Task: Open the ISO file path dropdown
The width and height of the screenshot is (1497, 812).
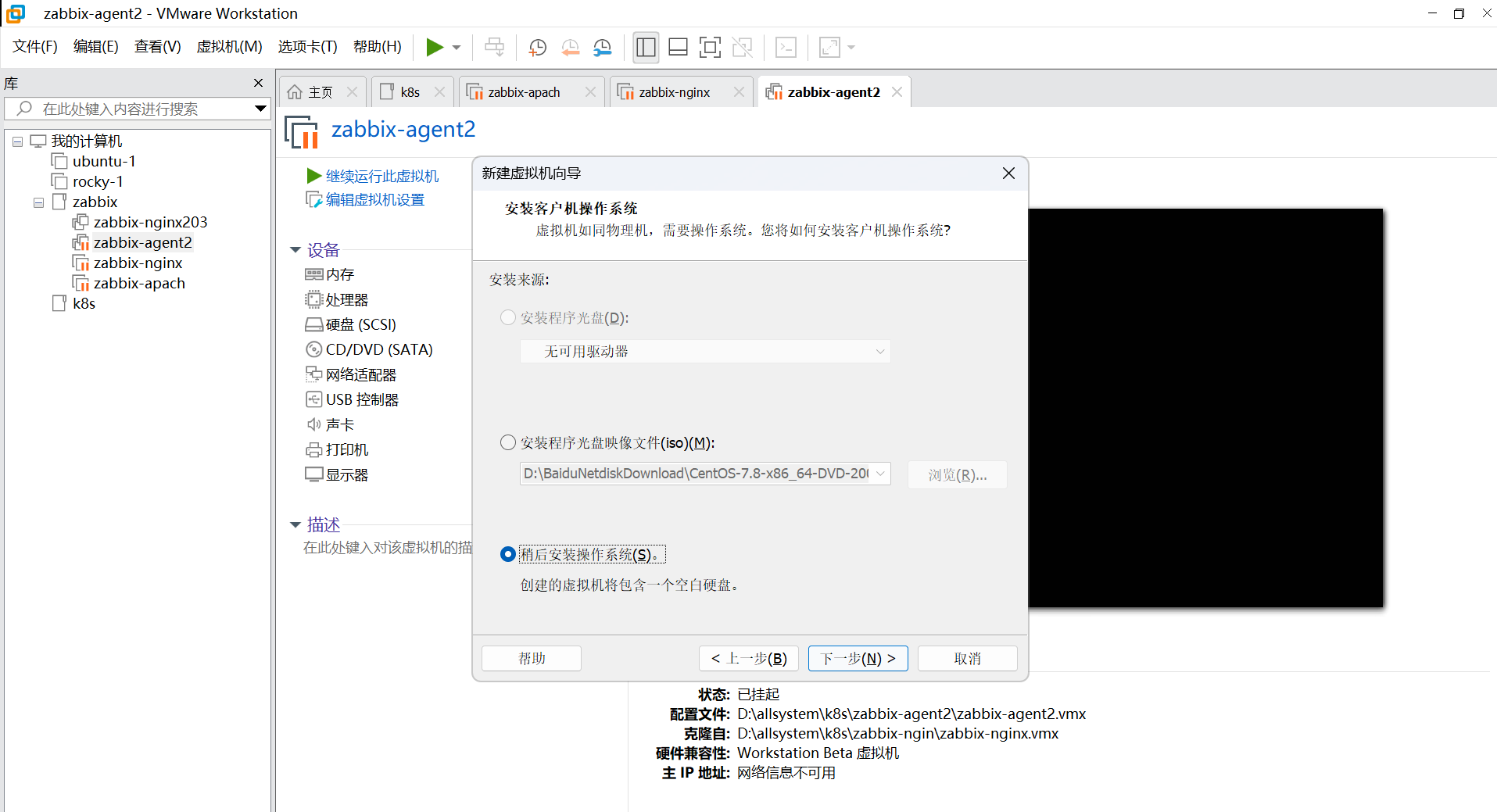Action: (x=880, y=474)
